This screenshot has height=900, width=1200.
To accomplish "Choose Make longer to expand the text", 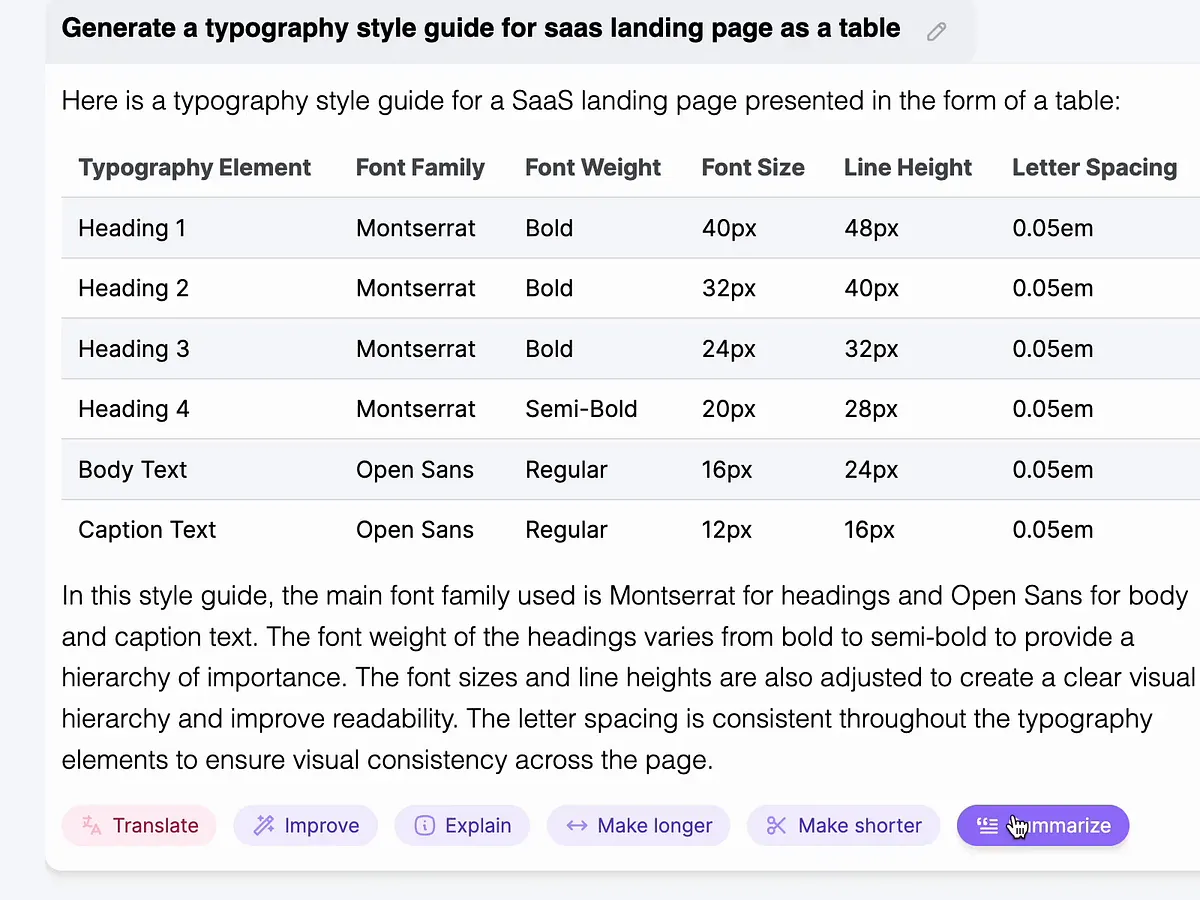I will [x=638, y=825].
